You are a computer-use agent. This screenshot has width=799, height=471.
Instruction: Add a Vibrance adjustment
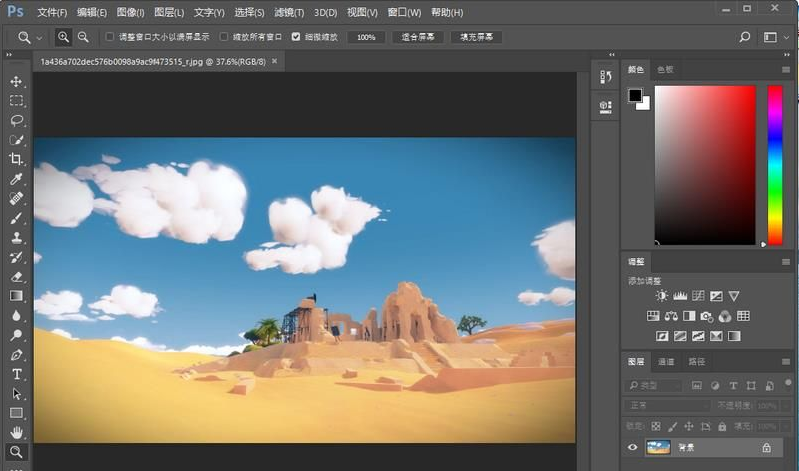point(734,296)
